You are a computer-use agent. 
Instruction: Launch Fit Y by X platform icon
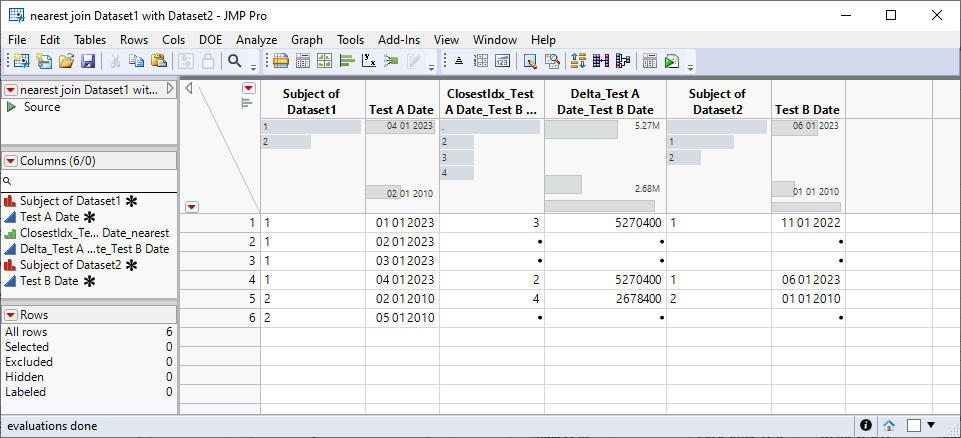pos(368,61)
